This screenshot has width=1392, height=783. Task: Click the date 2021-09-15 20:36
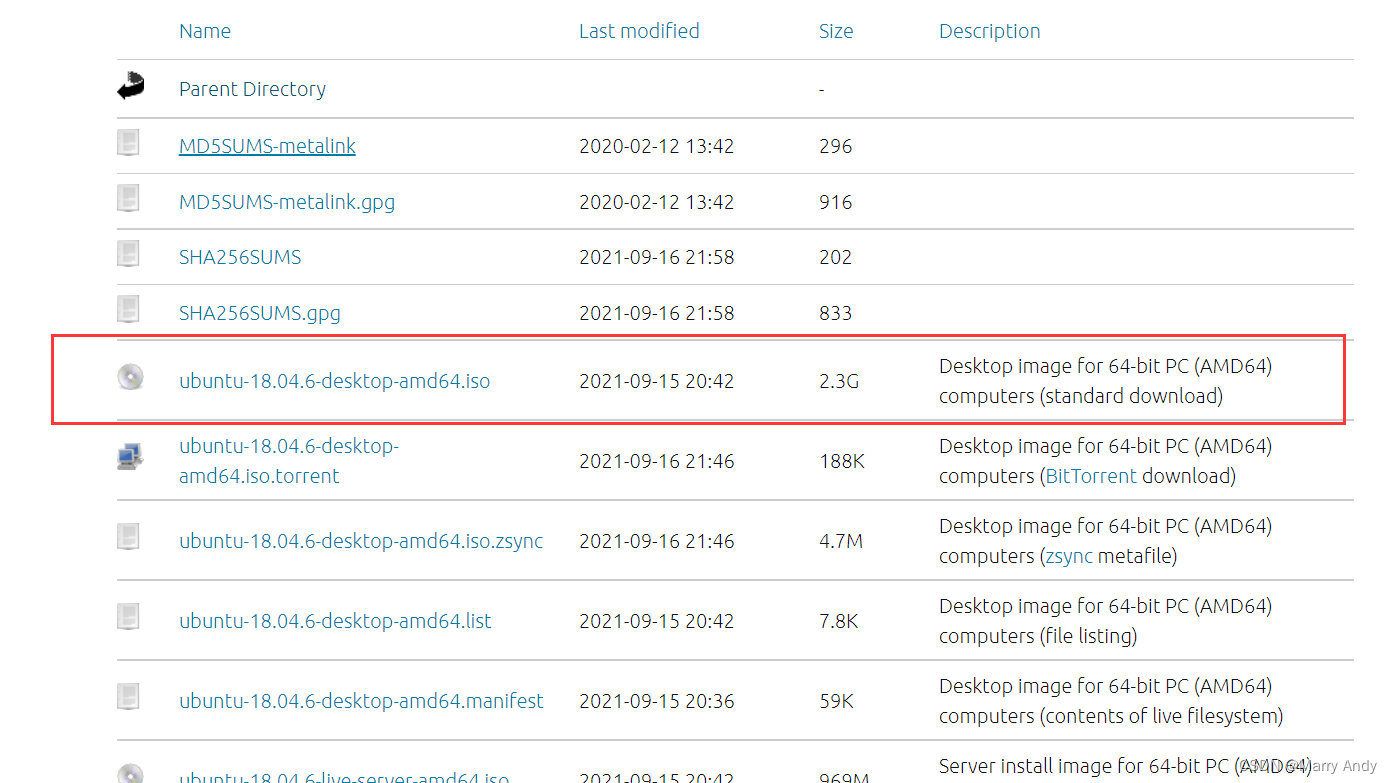656,701
